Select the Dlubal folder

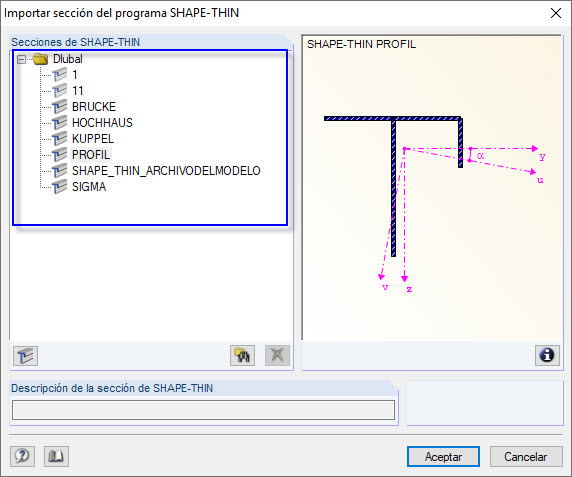(67, 59)
